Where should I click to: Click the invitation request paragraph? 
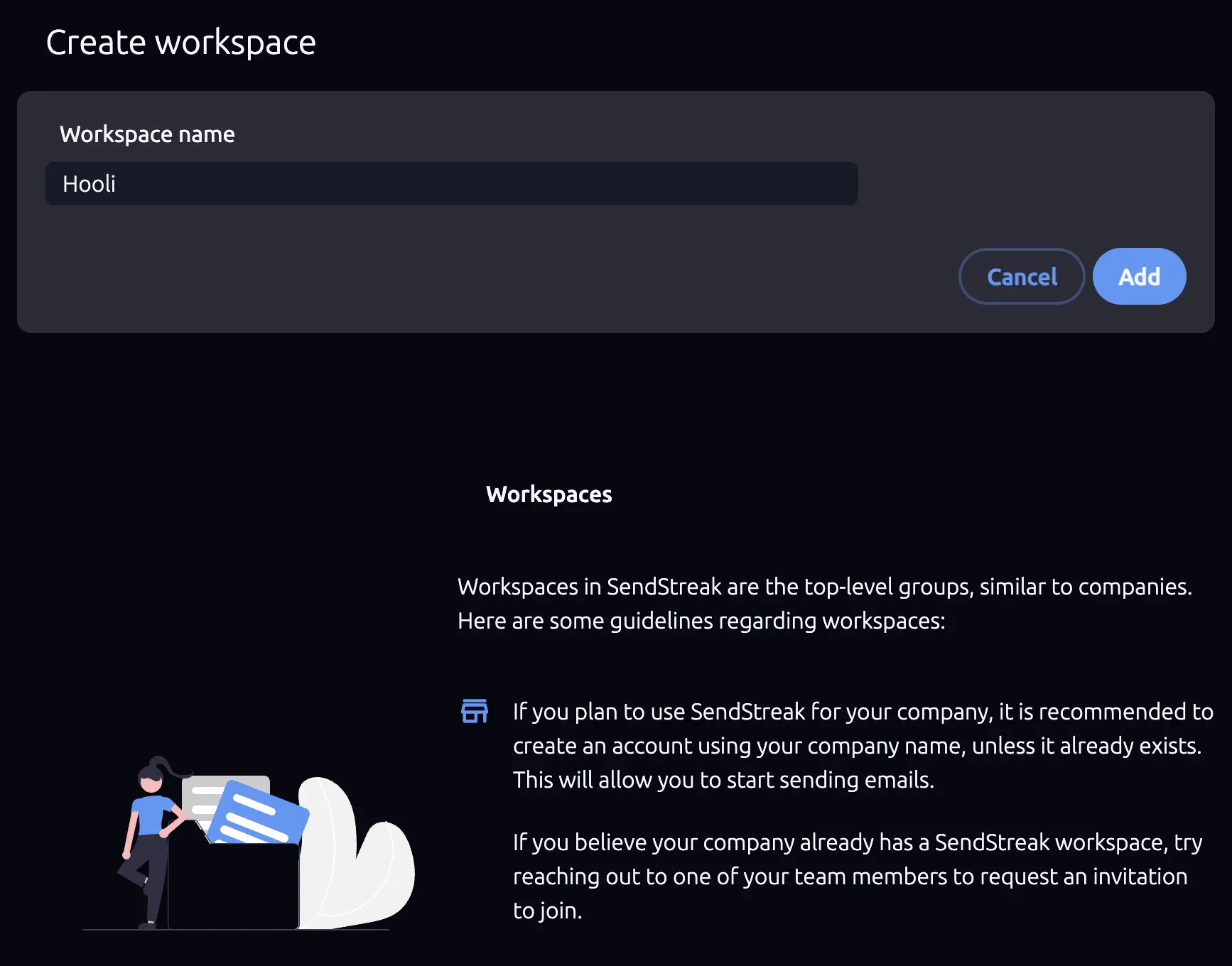click(853, 875)
